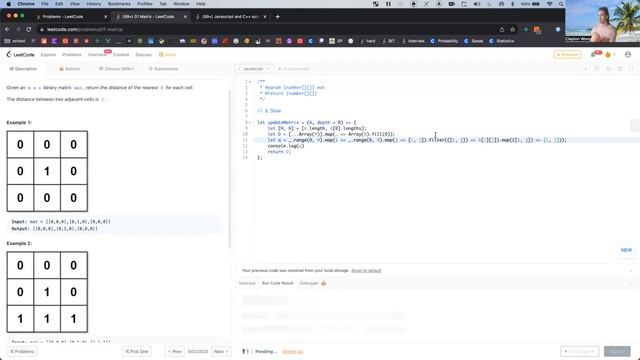Open the Run Code dropdown button

579,351
